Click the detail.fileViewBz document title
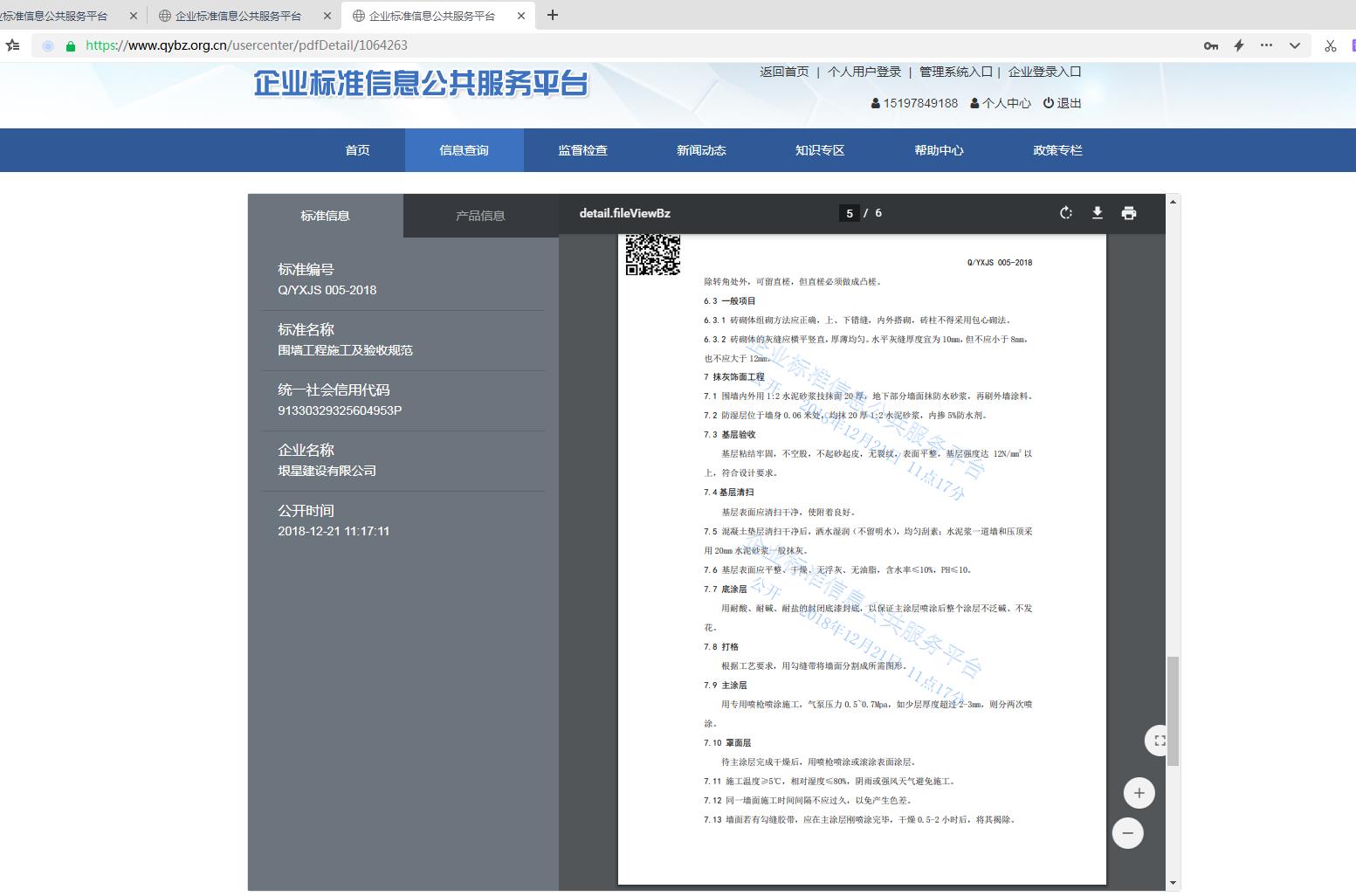Image resolution: width=1356 pixels, height=896 pixels. pos(625,213)
